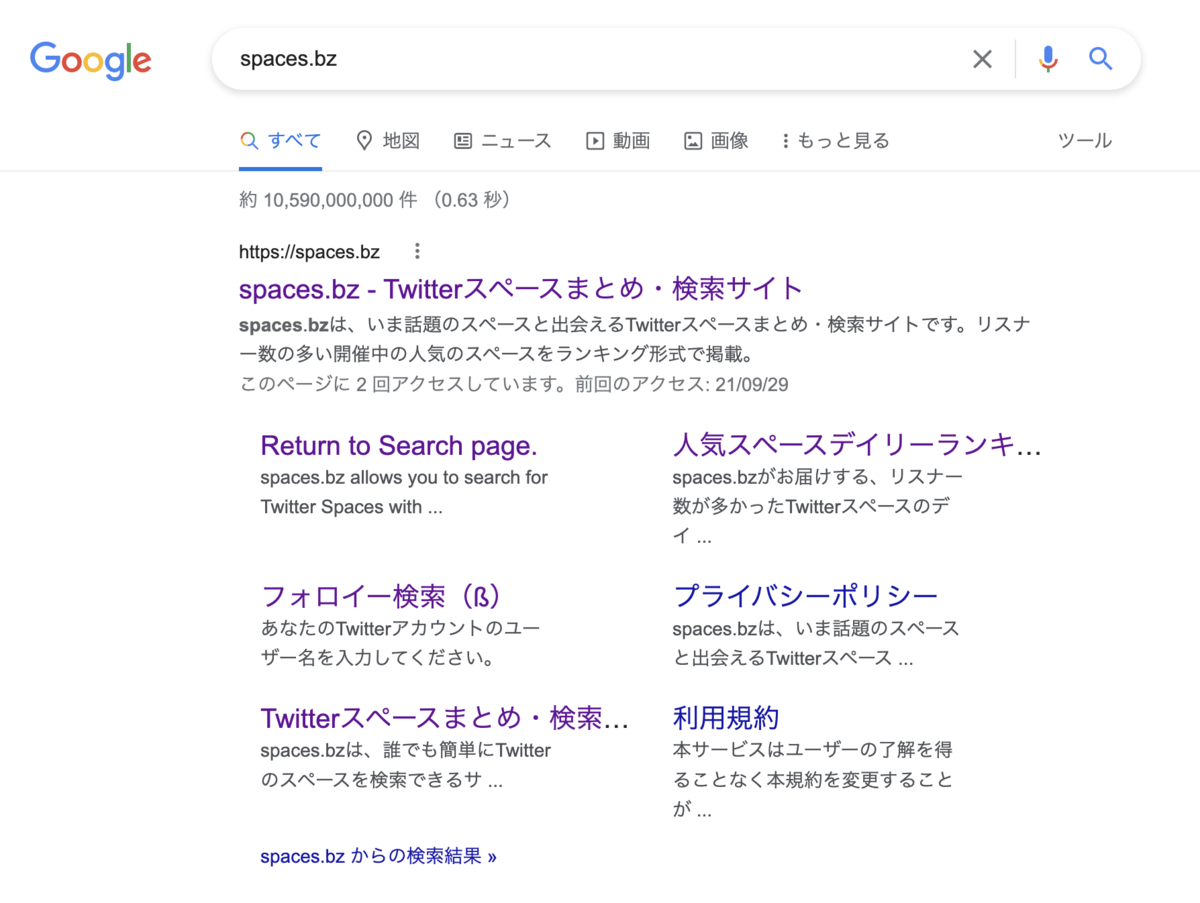
Task: Switch to the 地図 tab
Action: [x=388, y=141]
